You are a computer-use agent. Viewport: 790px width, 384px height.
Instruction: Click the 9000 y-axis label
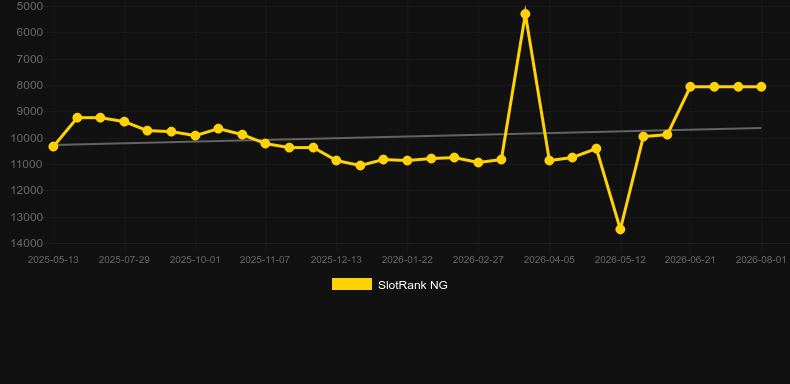pyautogui.click(x=30, y=111)
